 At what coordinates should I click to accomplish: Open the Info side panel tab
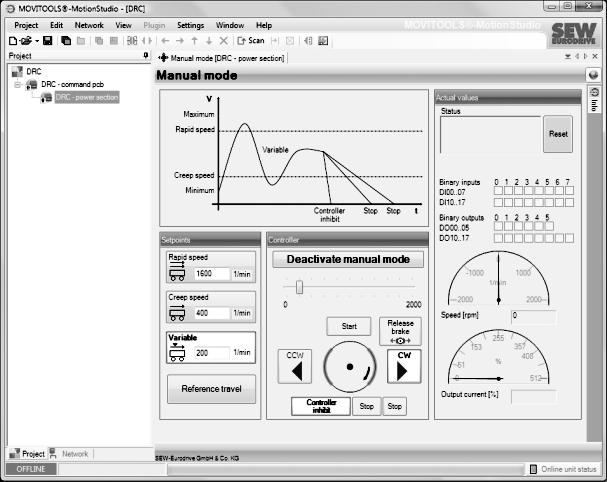pyautogui.click(x=594, y=99)
